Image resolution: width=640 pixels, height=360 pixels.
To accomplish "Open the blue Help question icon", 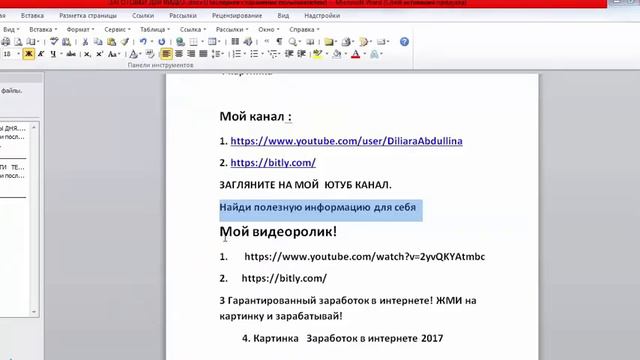I will (404, 42).
